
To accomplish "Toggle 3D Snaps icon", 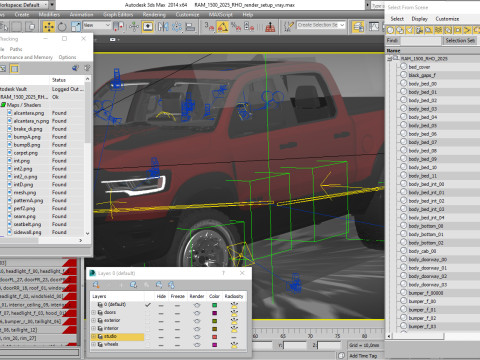I will click(x=209, y=26).
